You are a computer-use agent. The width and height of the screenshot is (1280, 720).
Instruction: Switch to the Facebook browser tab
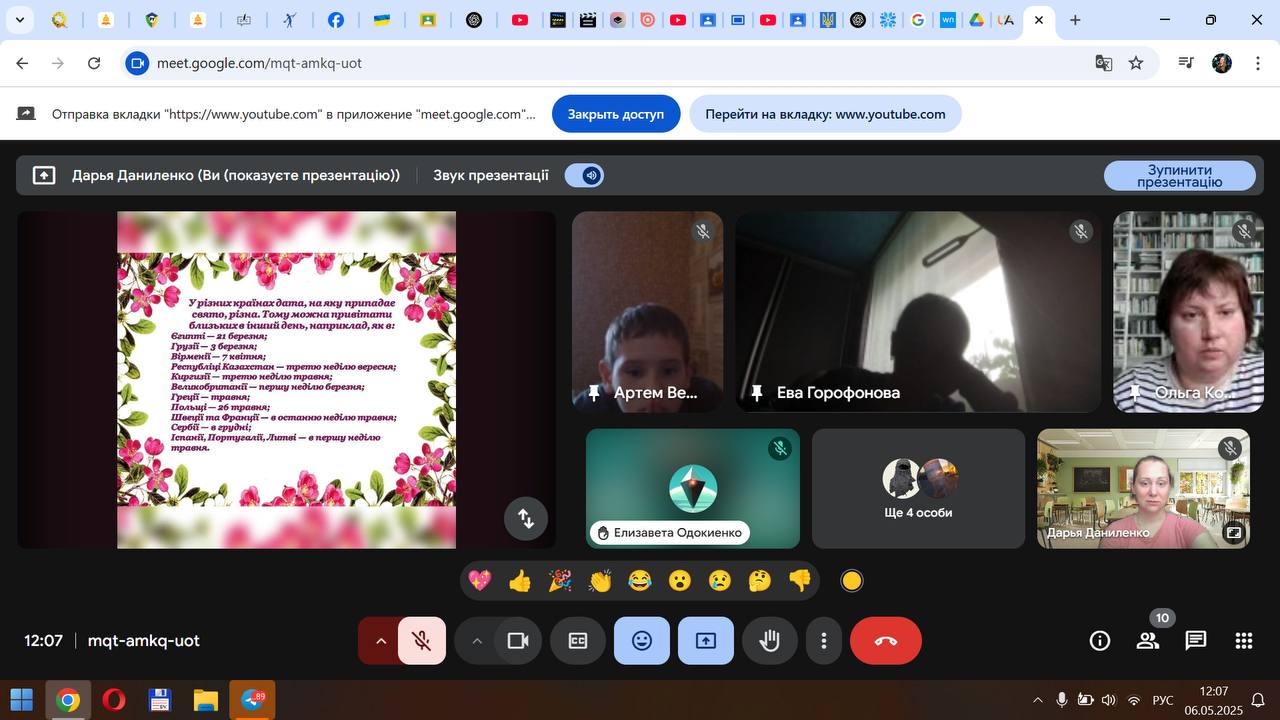click(x=336, y=20)
